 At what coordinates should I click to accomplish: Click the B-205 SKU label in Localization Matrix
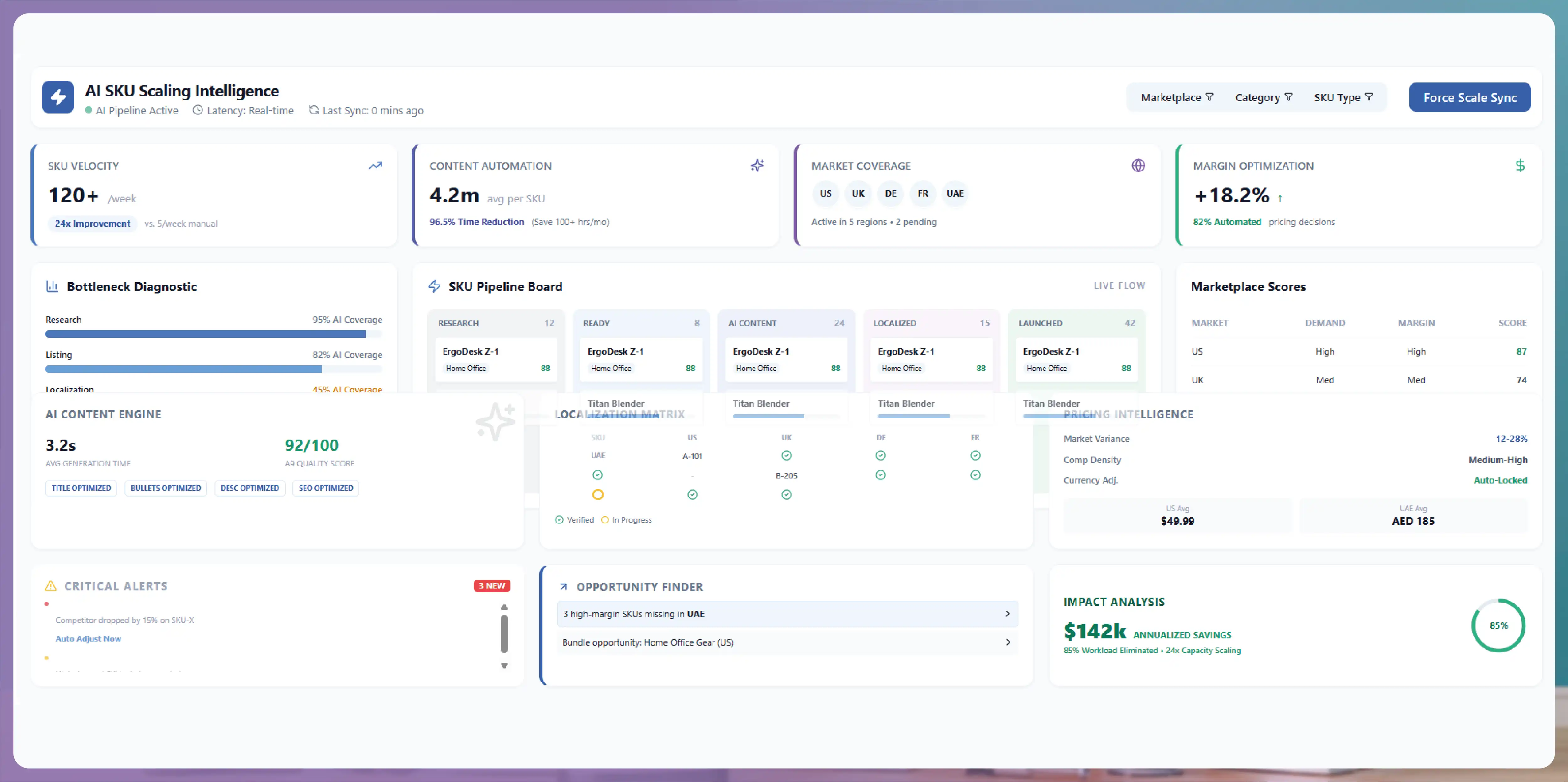786,476
